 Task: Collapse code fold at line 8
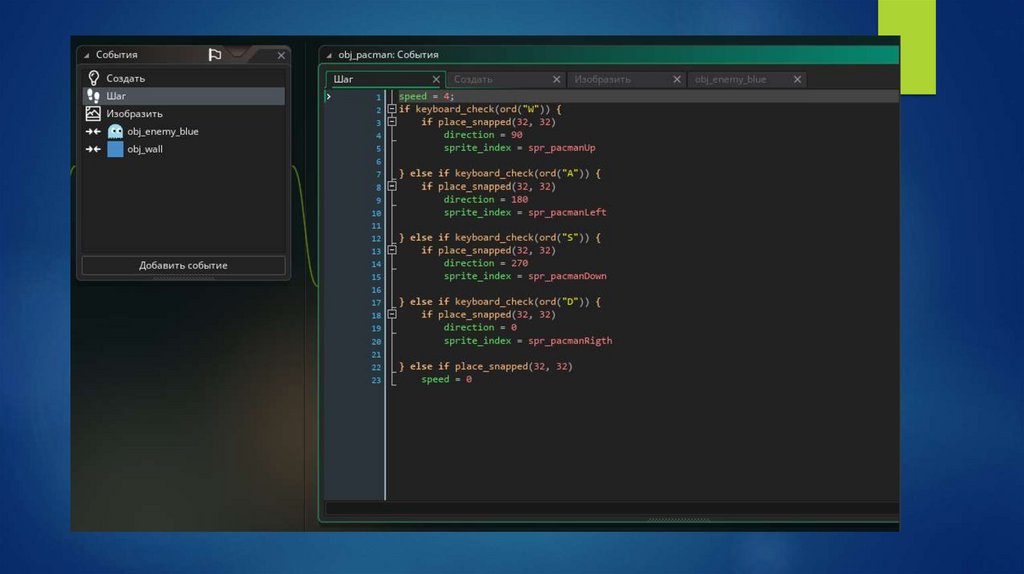[x=392, y=186]
